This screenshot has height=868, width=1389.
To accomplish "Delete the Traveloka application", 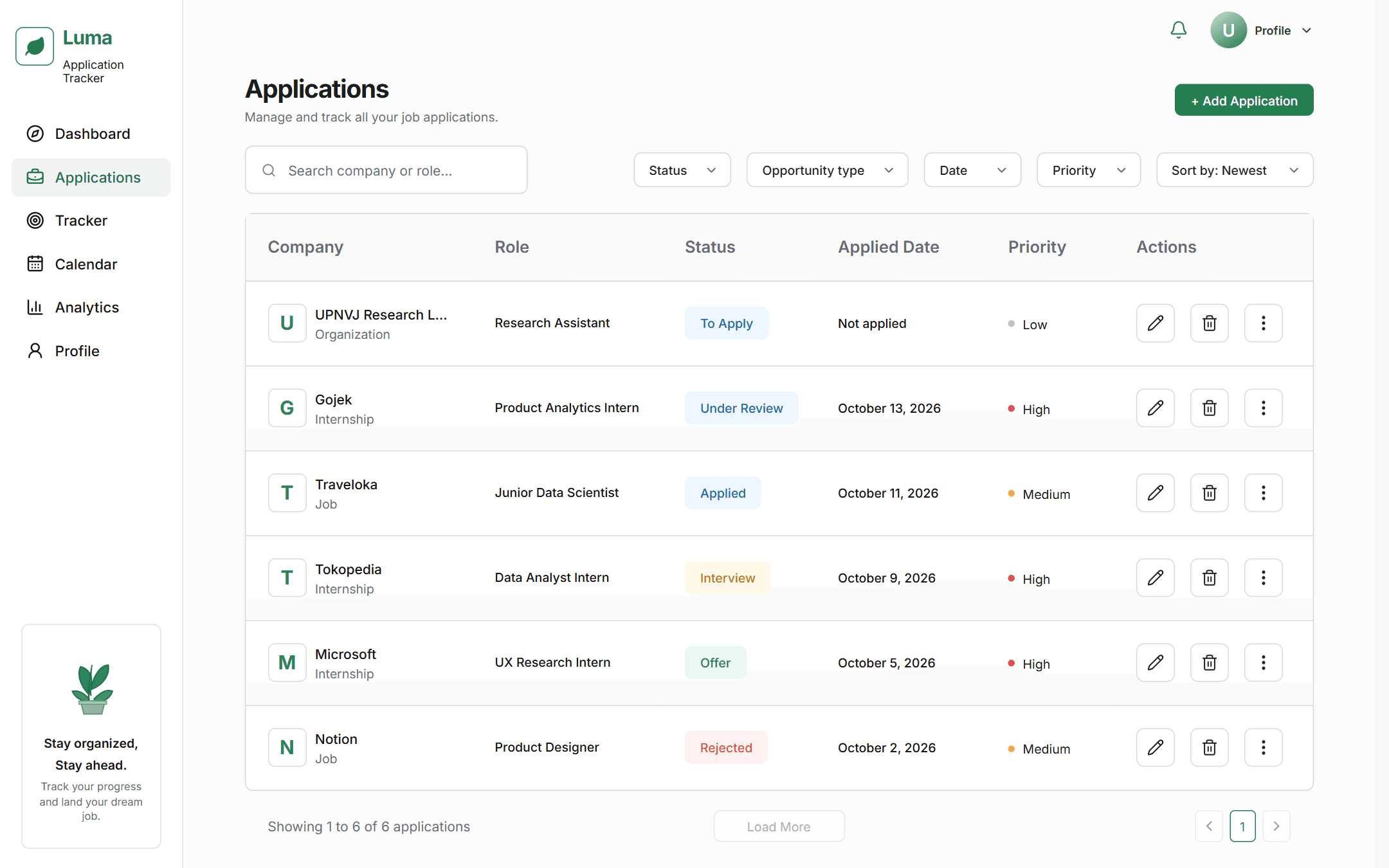I will point(1209,493).
